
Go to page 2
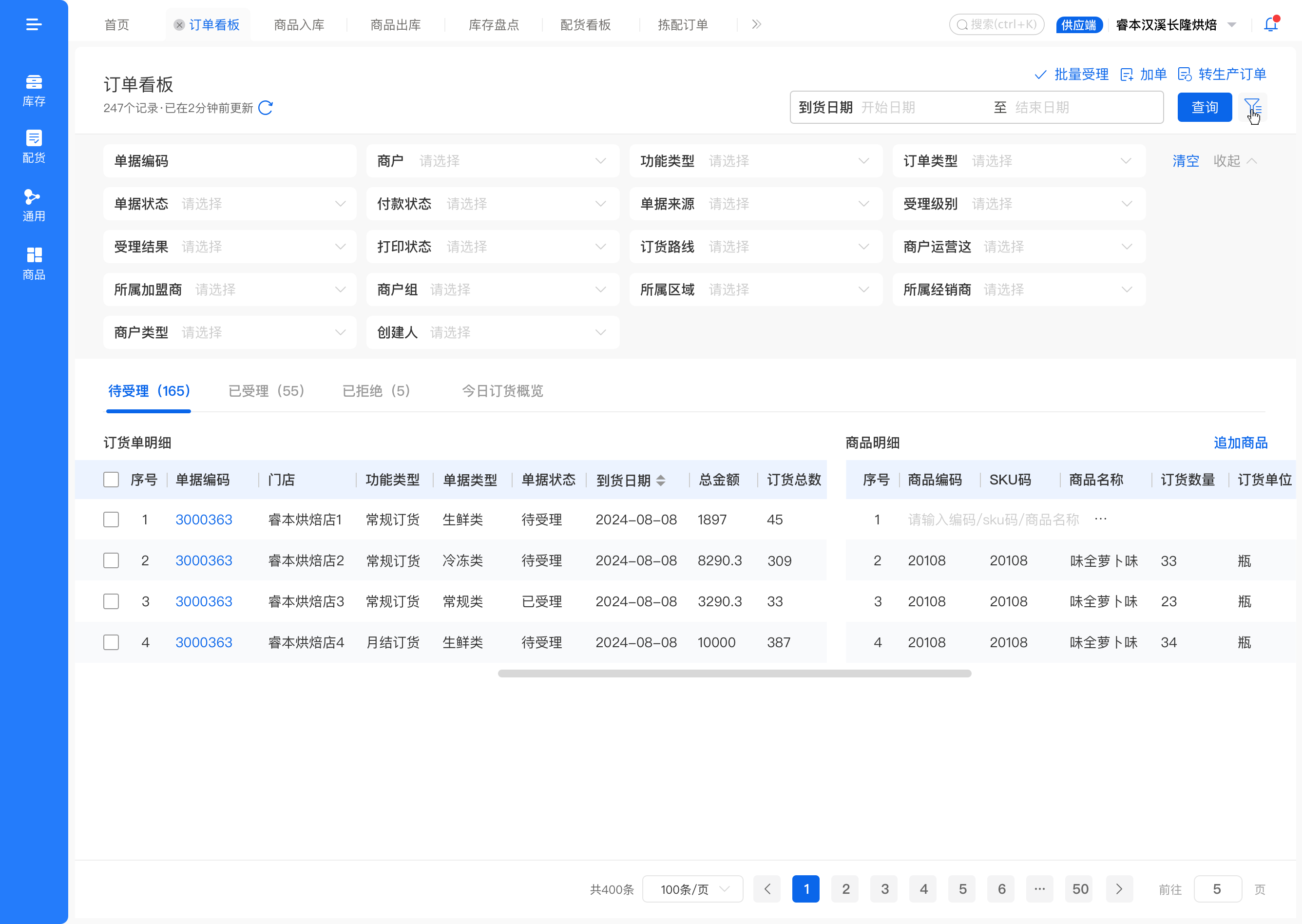click(x=845, y=889)
